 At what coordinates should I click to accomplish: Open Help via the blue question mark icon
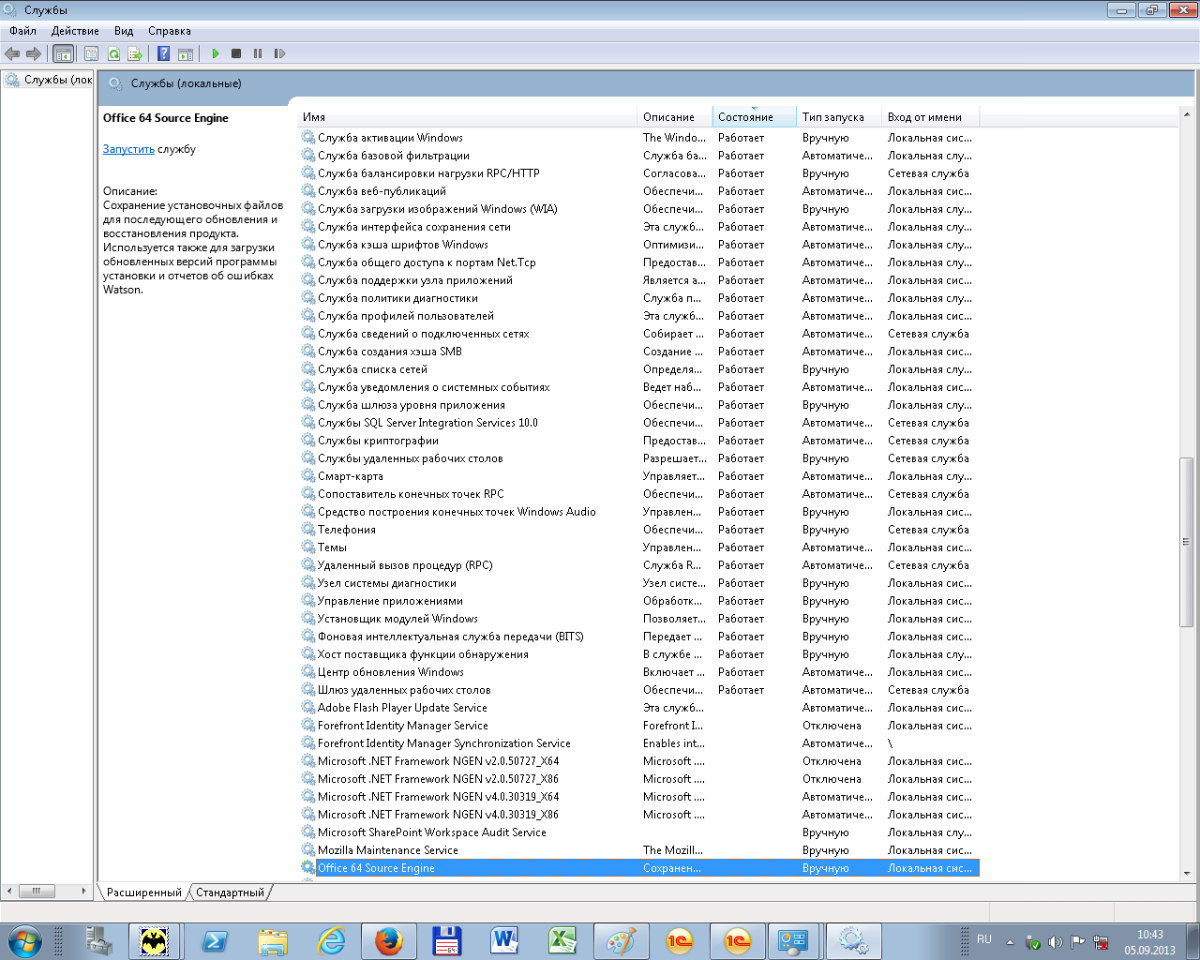click(x=163, y=53)
